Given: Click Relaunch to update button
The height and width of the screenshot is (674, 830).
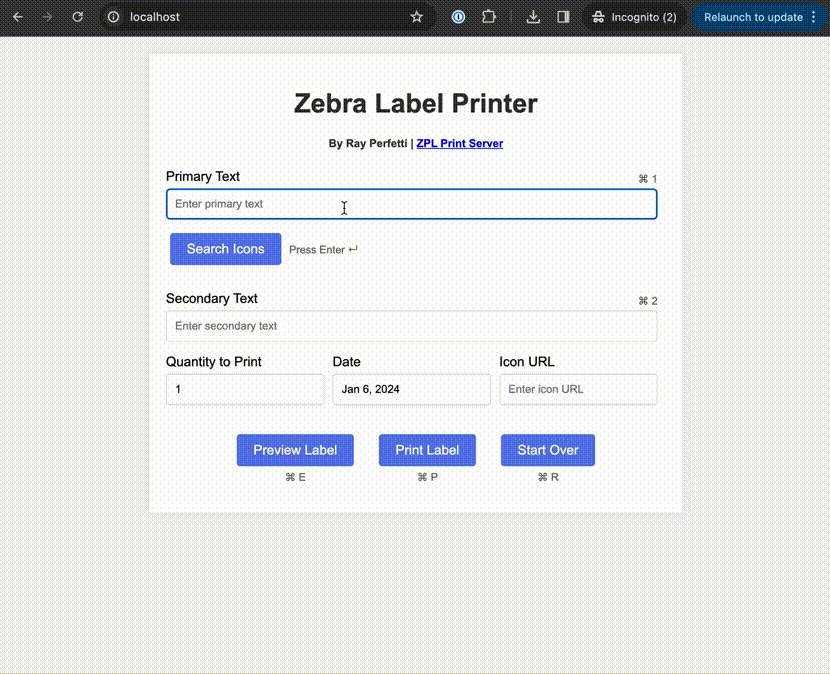Looking at the screenshot, I should (x=753, y=17).
